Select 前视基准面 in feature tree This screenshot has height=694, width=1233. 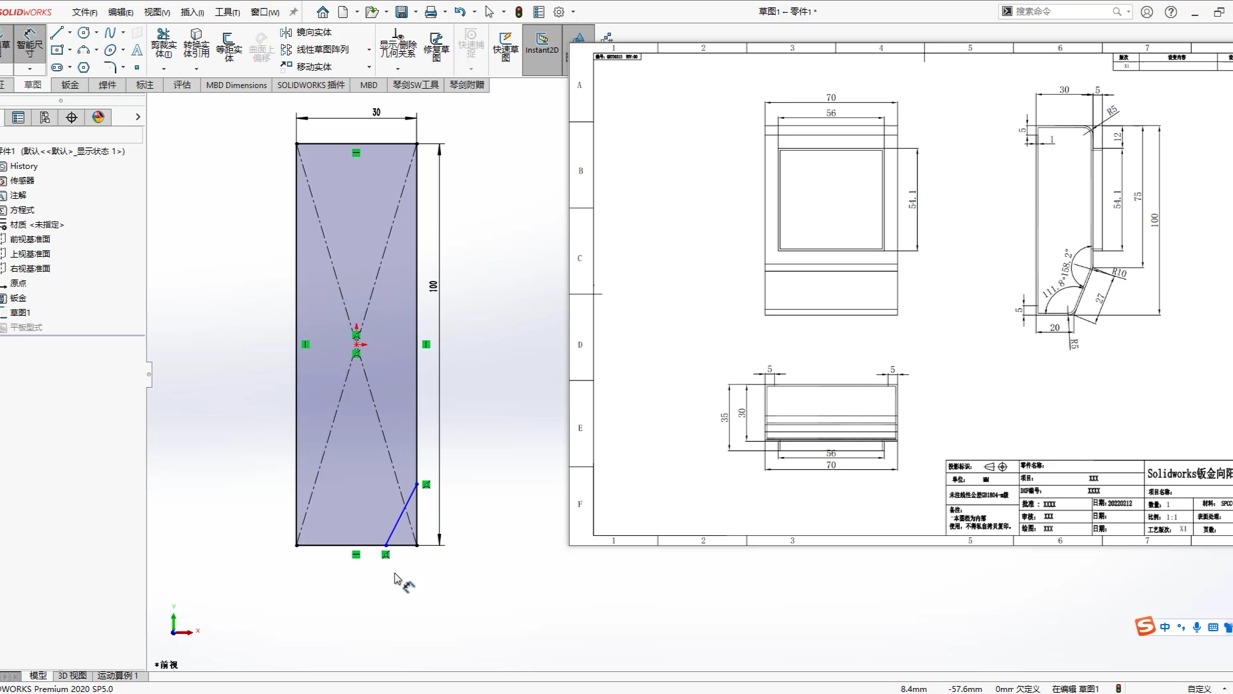coord(29,239)
